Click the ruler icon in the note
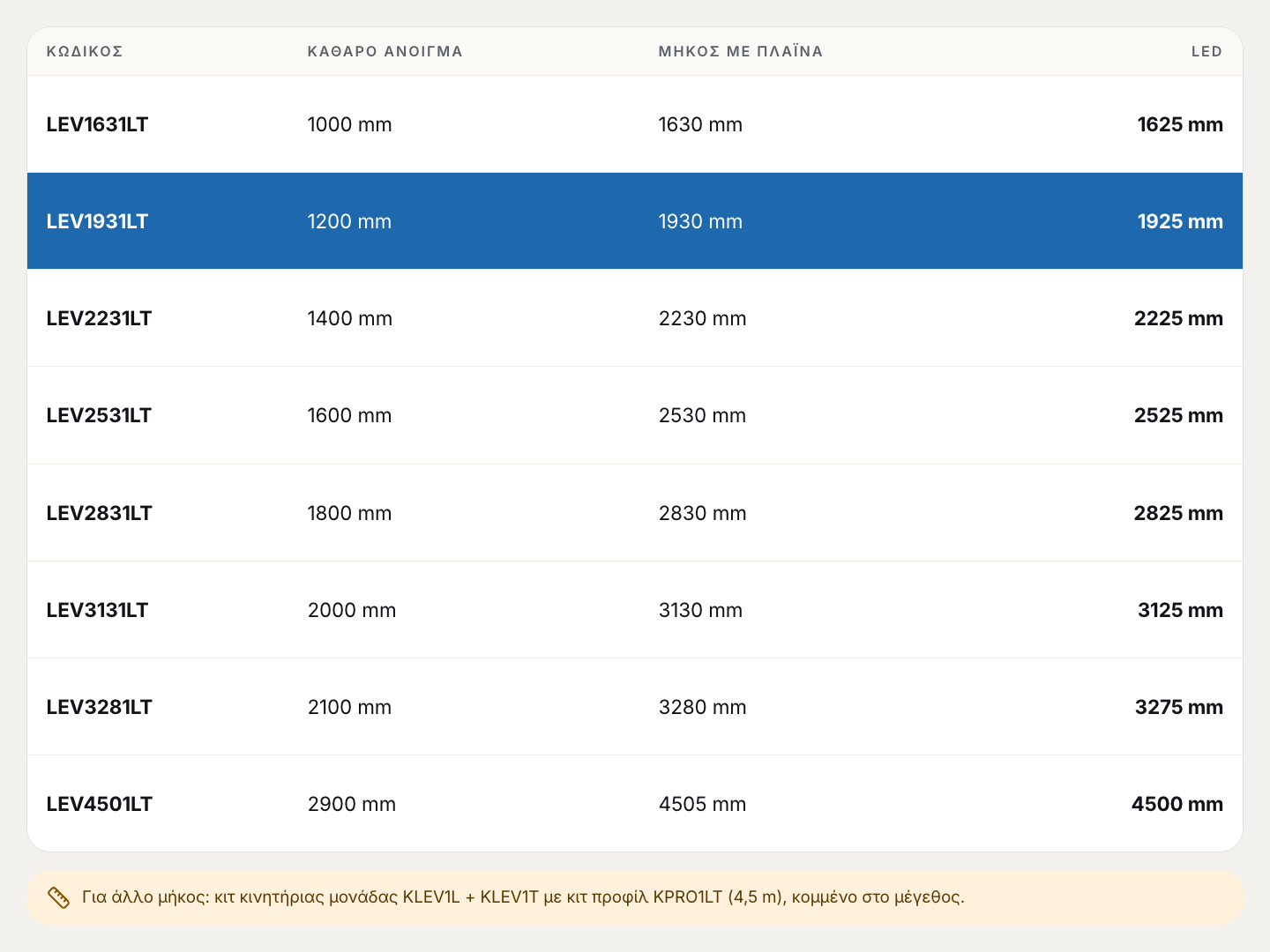 [58, 897]
